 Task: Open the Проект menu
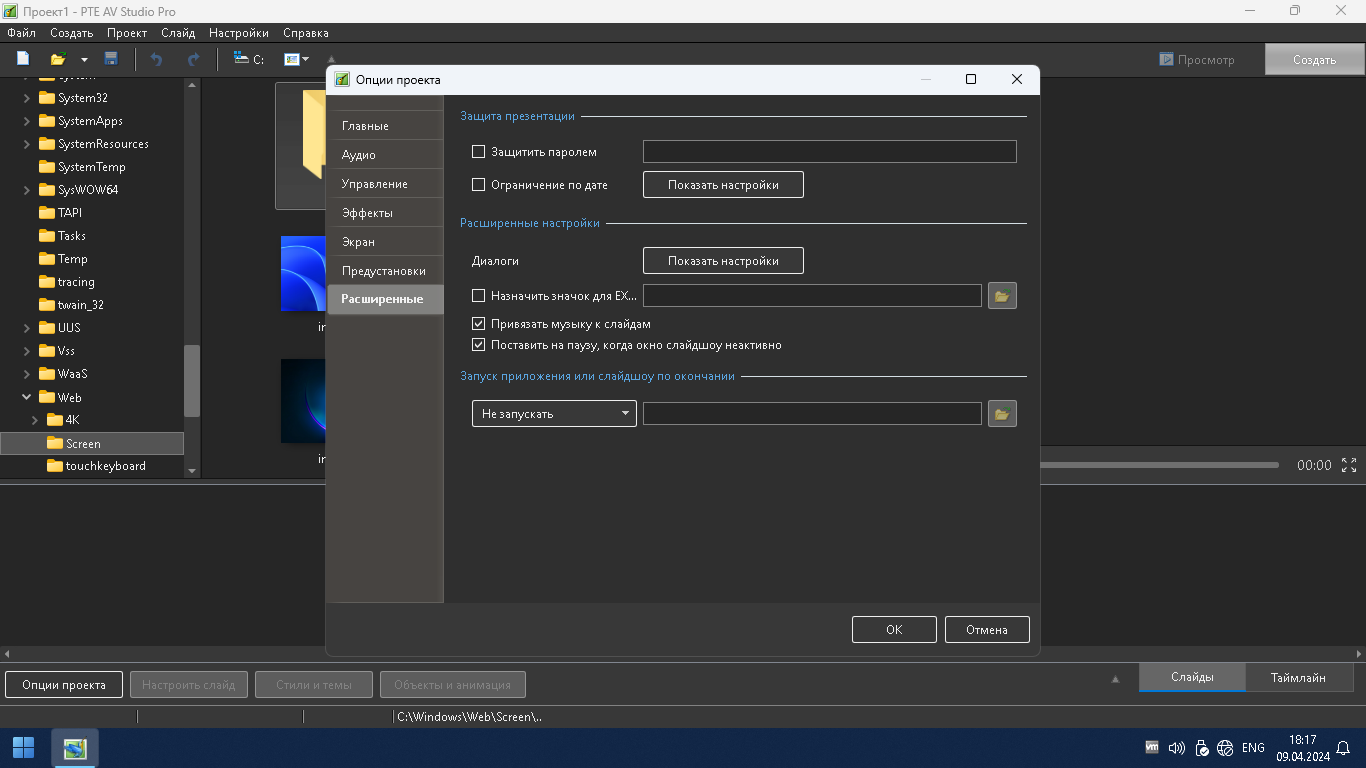[127, 33]
